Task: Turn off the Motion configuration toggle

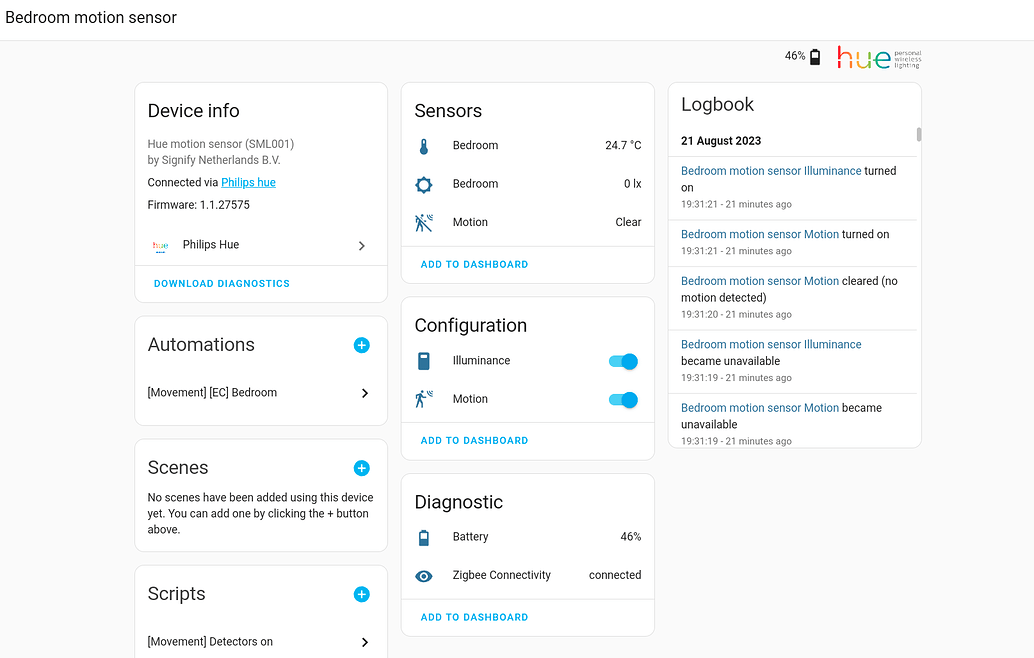Action: pos(622,398)
